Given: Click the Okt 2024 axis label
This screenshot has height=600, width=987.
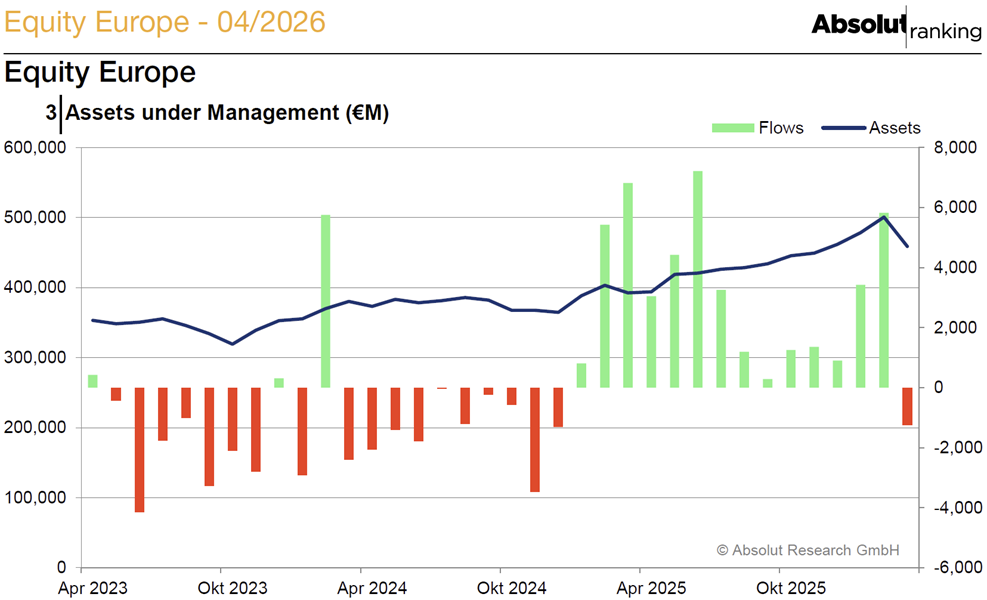Looking at the screenshot, I should (x=512, y=588).
